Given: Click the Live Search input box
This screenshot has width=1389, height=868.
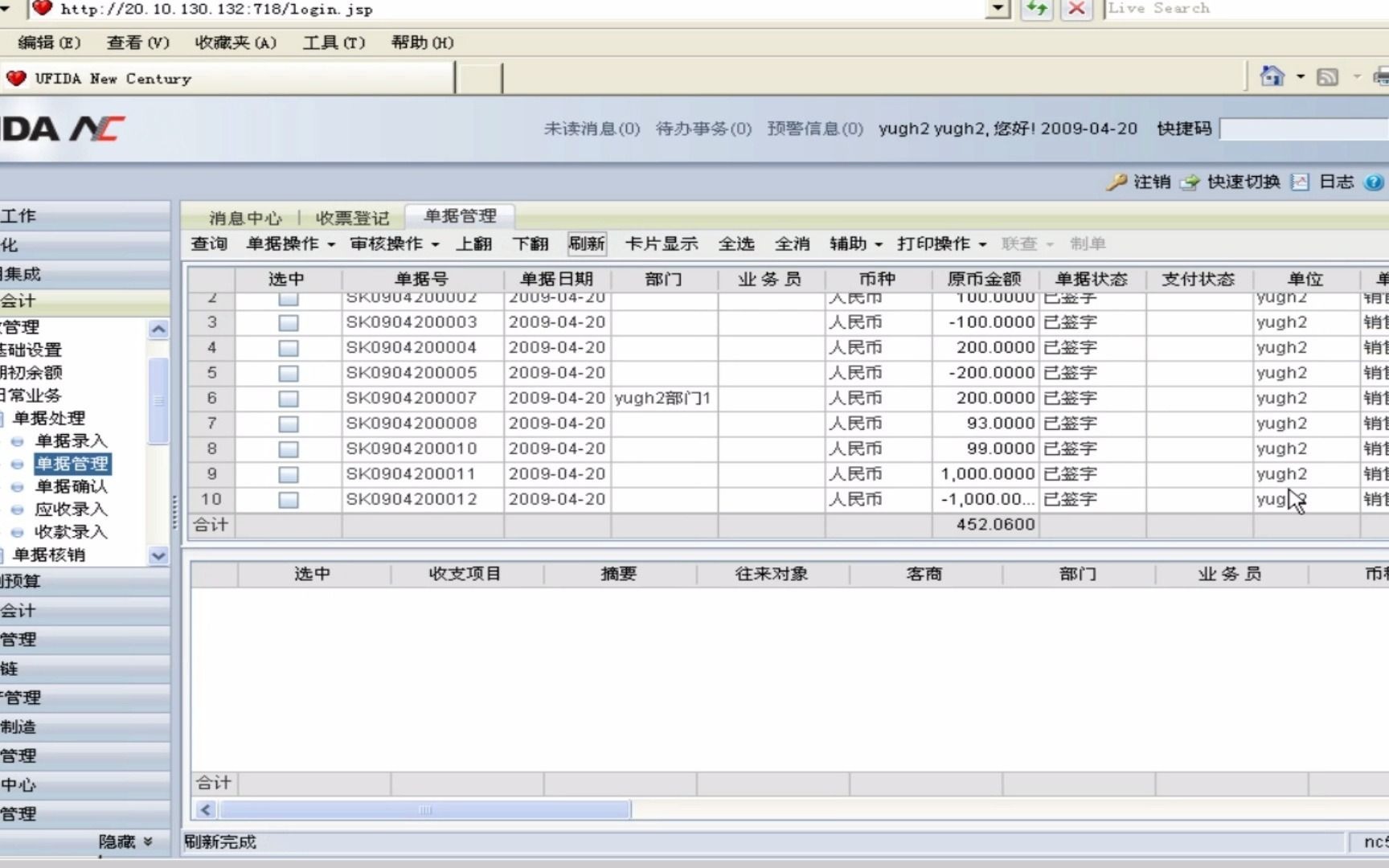Looking at the screenshot, I should [1248, 9].
